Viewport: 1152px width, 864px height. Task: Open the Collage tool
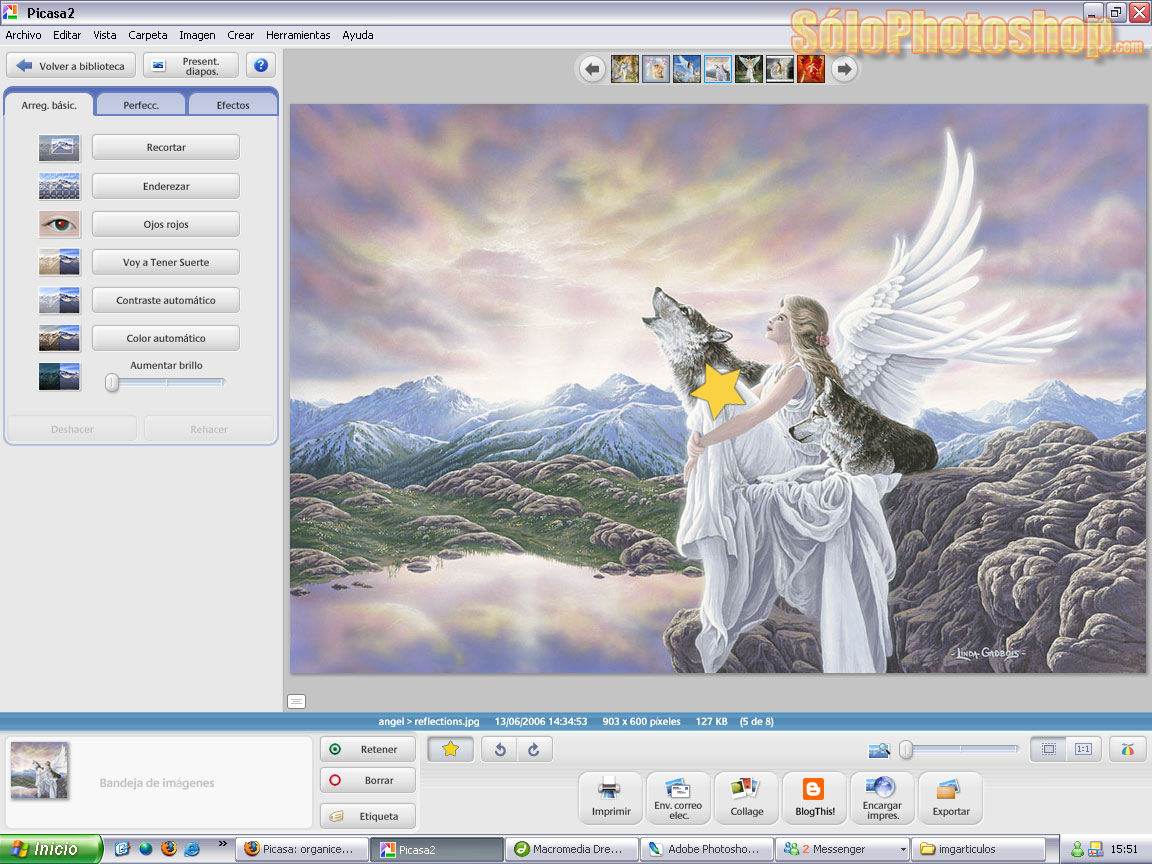tap(746, 789)
